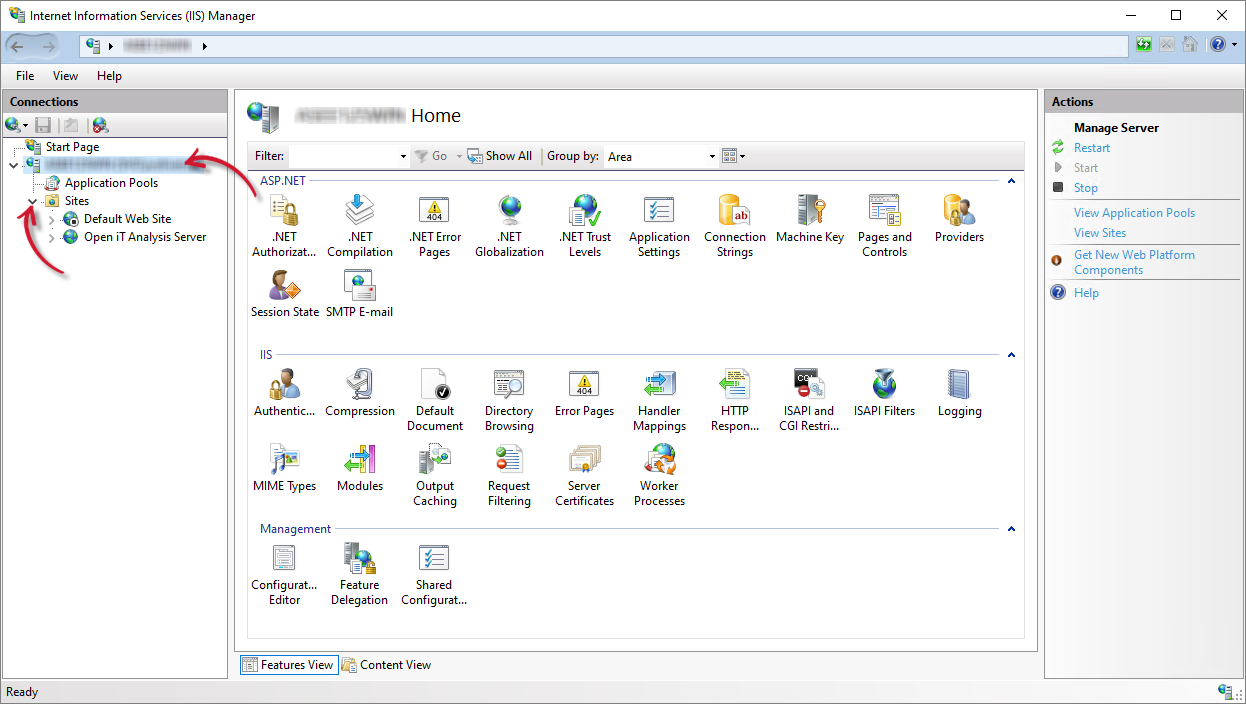Collapse the Sites tree node
The image size is (1246, 704).
(x=33, y=201)
